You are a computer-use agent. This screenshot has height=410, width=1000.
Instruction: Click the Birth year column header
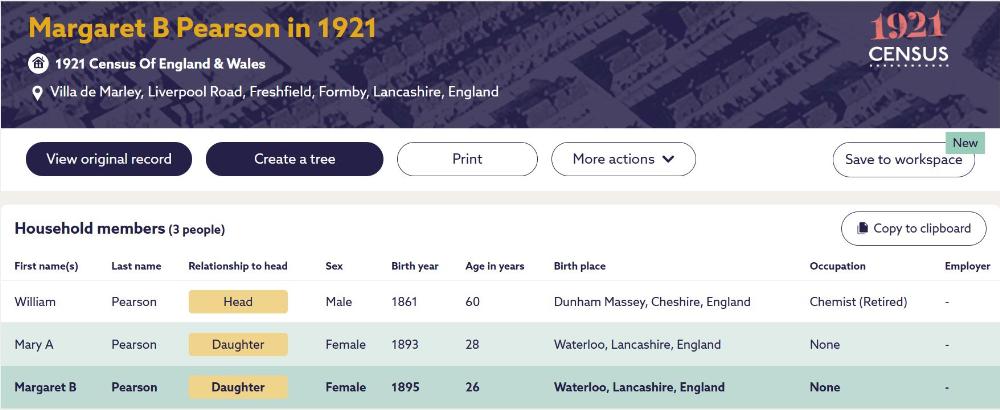(x=415, y=267)
